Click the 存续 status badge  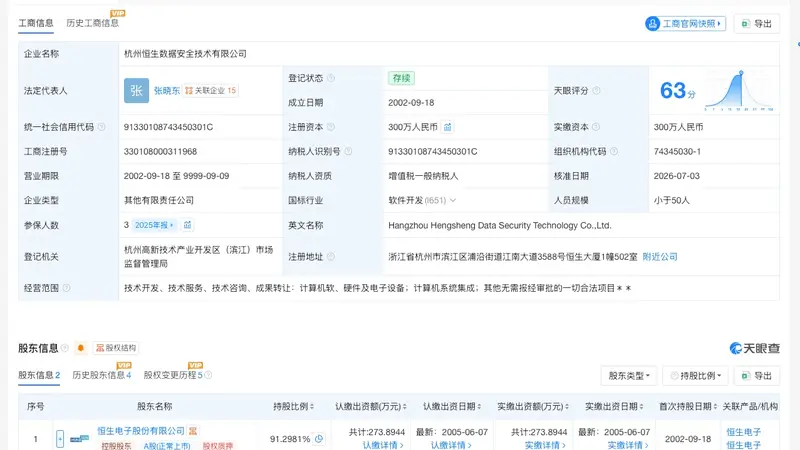click(x=401, y=78)
